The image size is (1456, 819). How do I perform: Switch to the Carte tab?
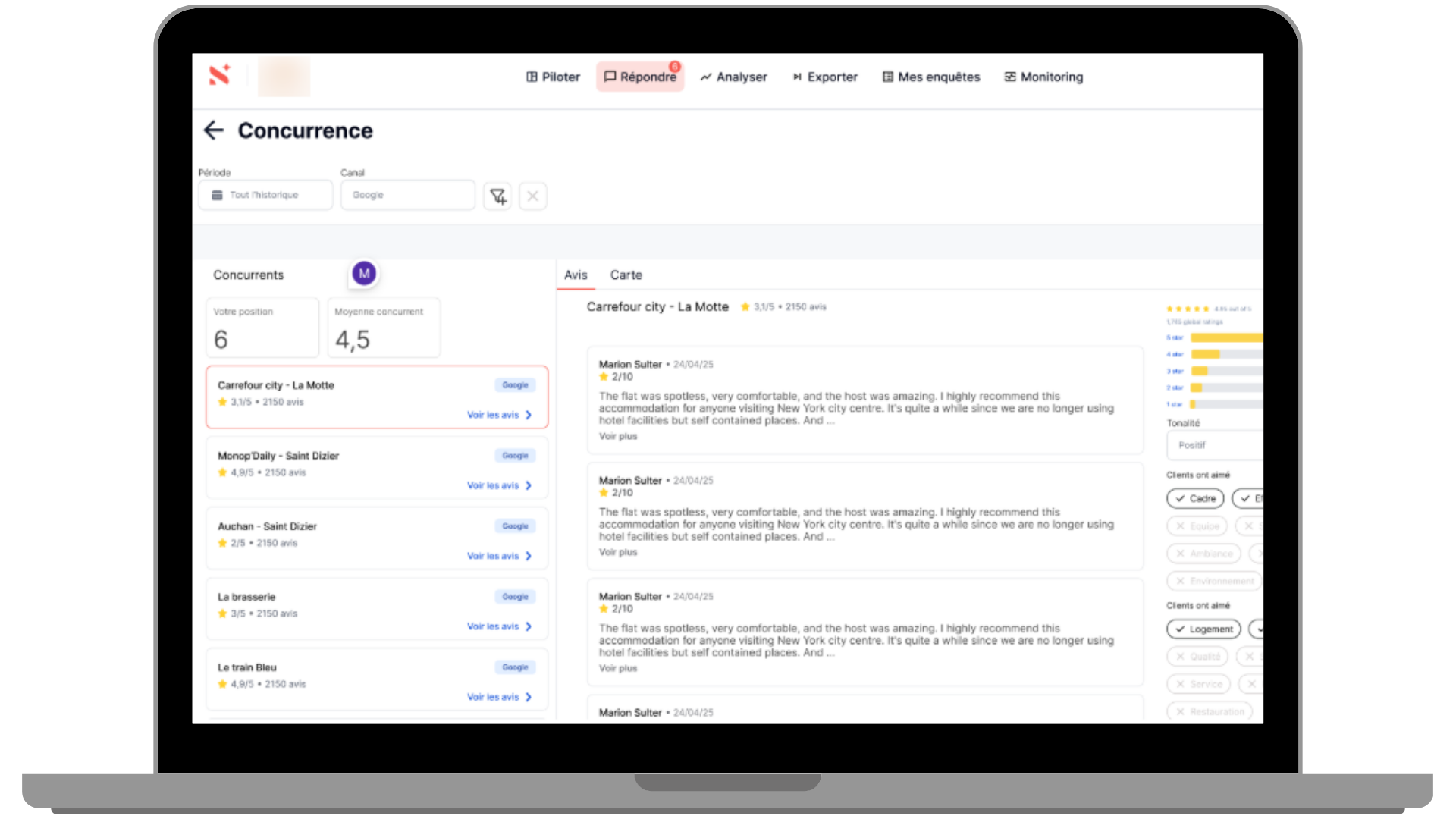(x=626, y=275)
